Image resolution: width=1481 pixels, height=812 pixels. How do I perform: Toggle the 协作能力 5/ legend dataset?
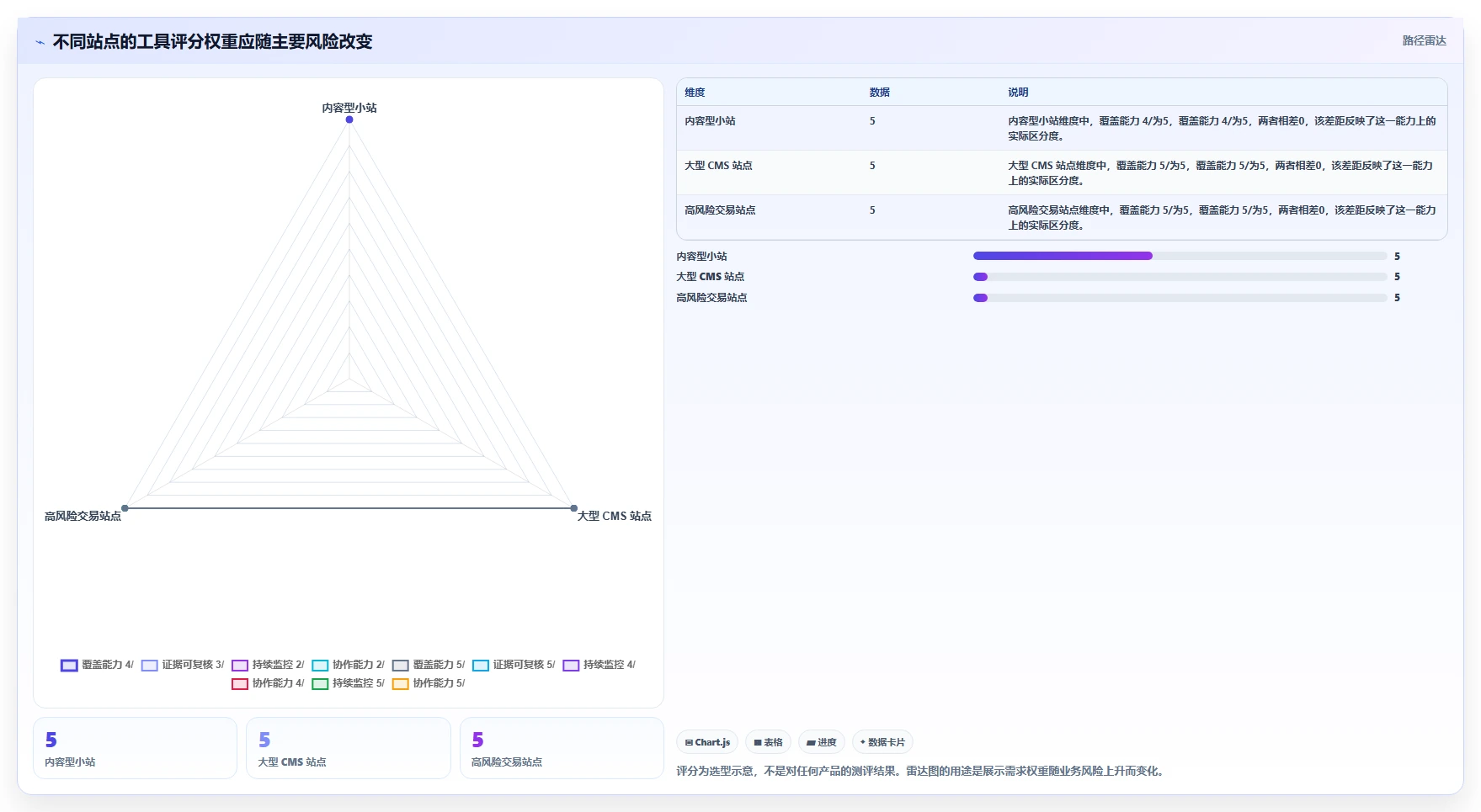click(429, 683)
